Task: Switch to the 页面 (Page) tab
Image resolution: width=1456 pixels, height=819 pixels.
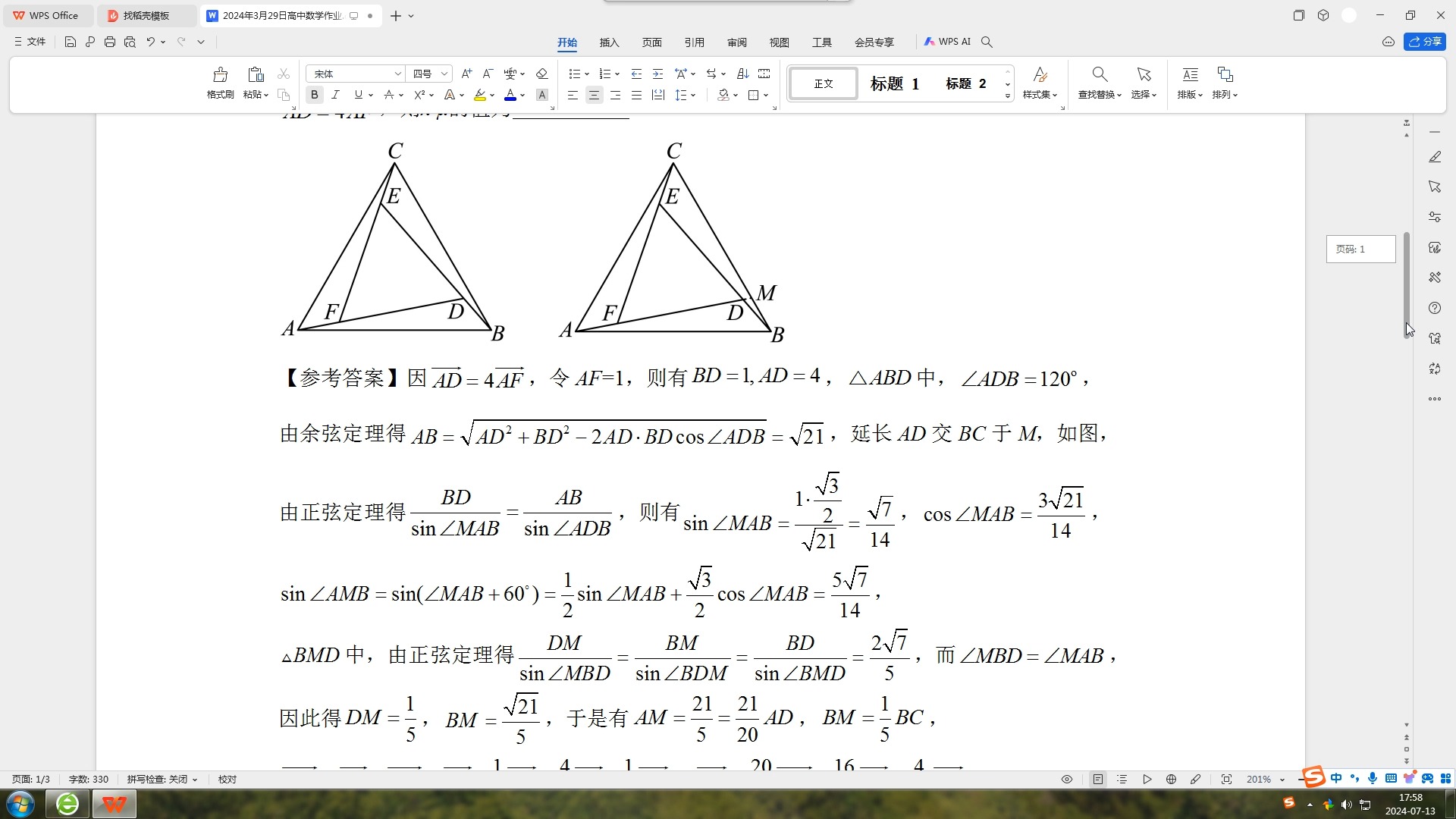Action: [652, 42]
